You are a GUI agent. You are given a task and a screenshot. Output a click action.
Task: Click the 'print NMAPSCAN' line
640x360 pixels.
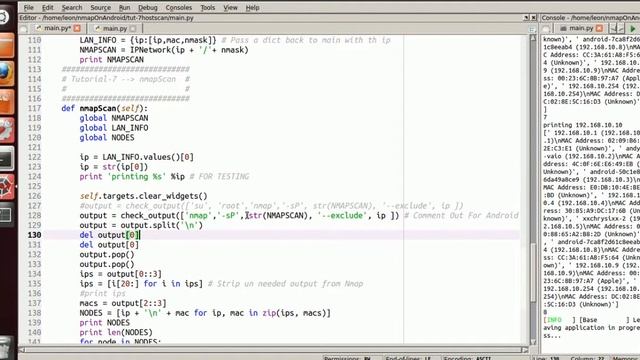point(111,60)
